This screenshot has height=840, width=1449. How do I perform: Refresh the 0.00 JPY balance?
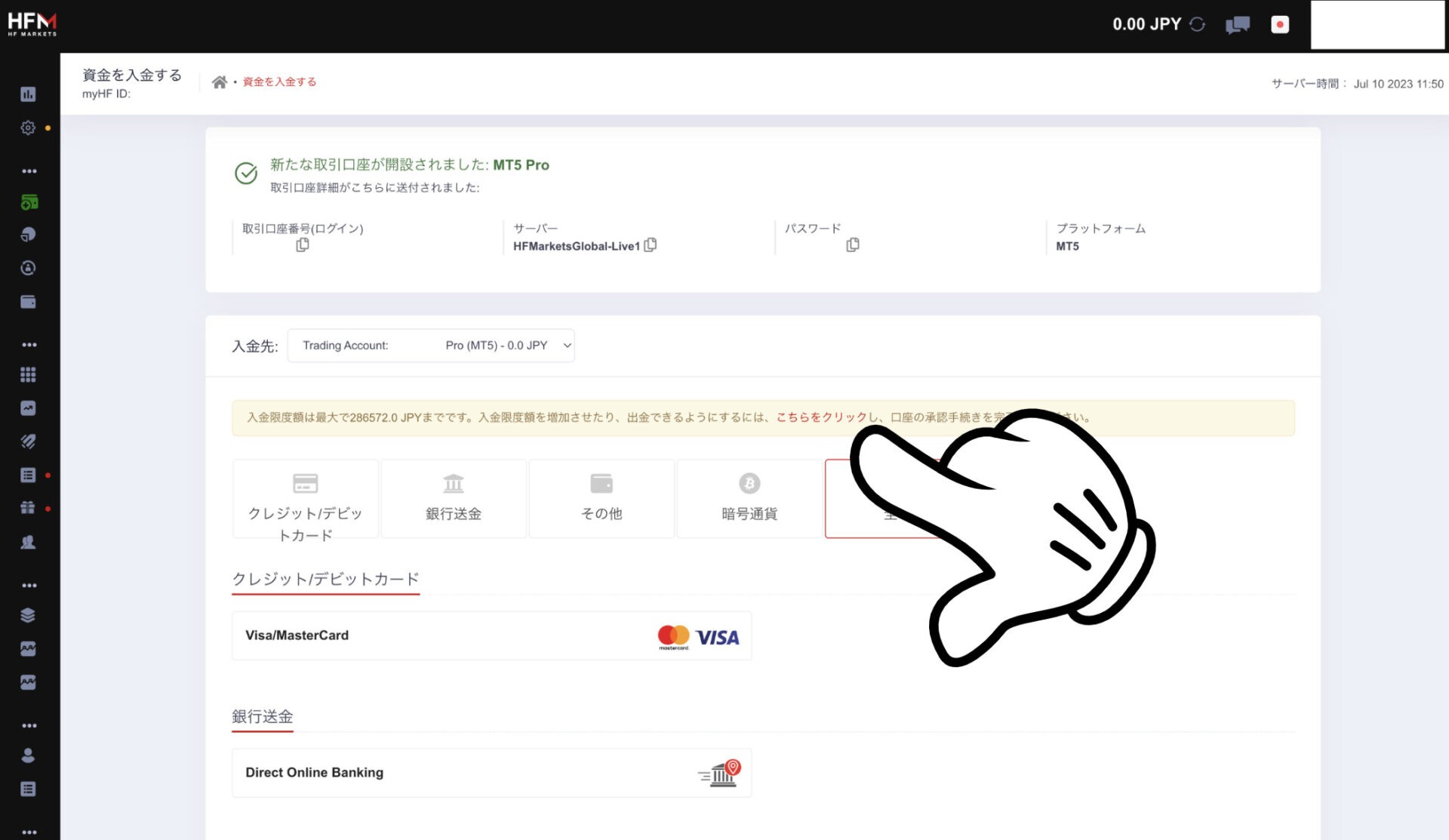pos(1197,24)
